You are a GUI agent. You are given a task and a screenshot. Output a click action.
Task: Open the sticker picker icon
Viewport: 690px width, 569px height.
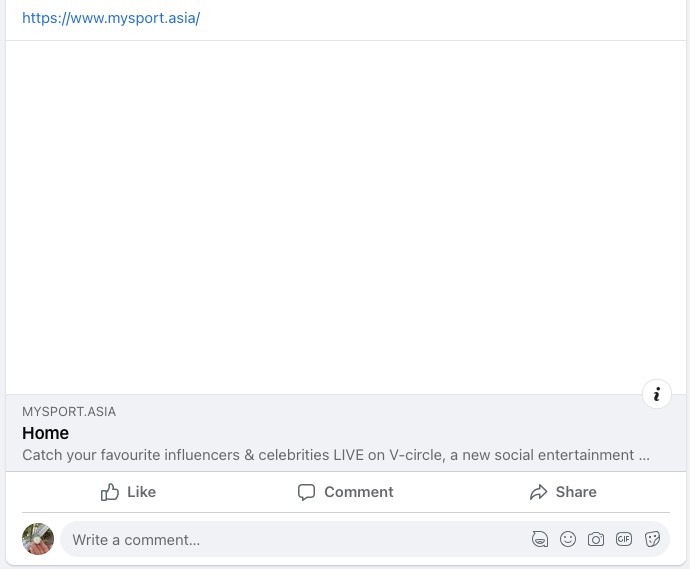652,539
